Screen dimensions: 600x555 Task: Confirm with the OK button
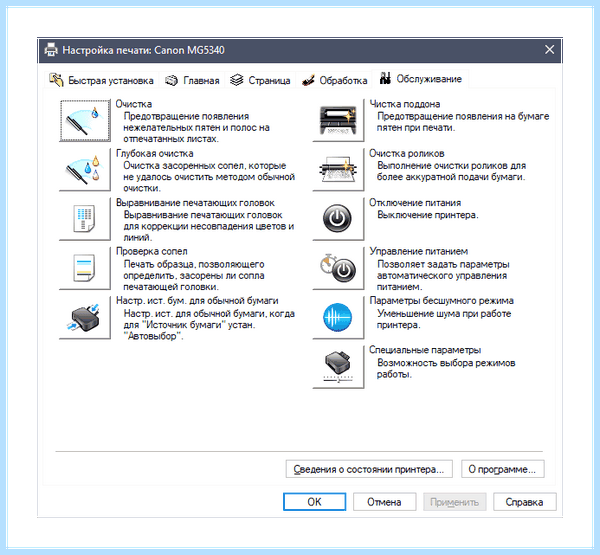(x=315, y=502)
